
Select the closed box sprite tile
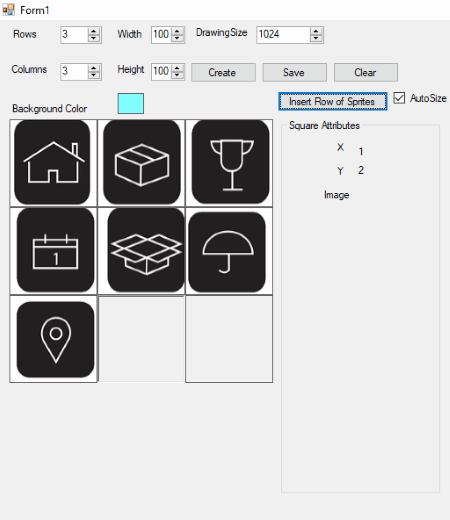click(x=141, y=163)
